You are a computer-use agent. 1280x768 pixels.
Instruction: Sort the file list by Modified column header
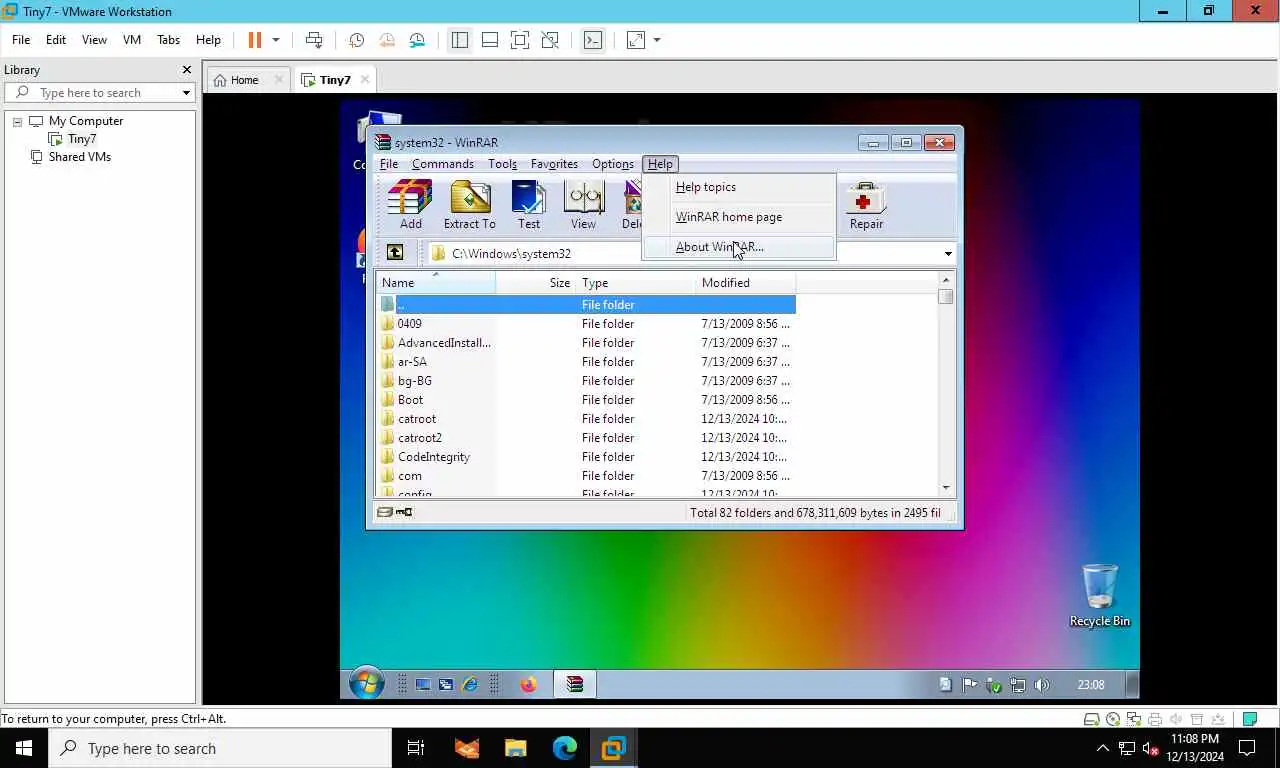click(x=745, y=283)
